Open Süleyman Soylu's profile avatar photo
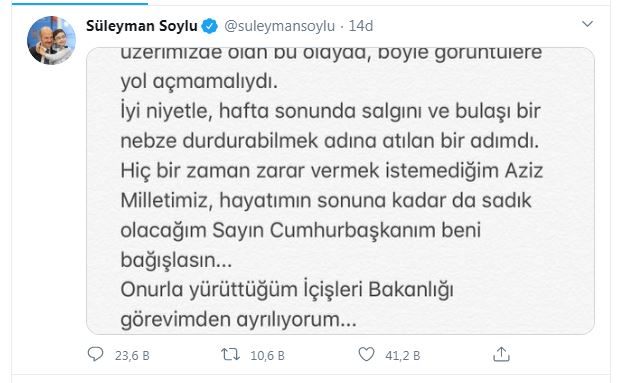 [x=51, y=40]
